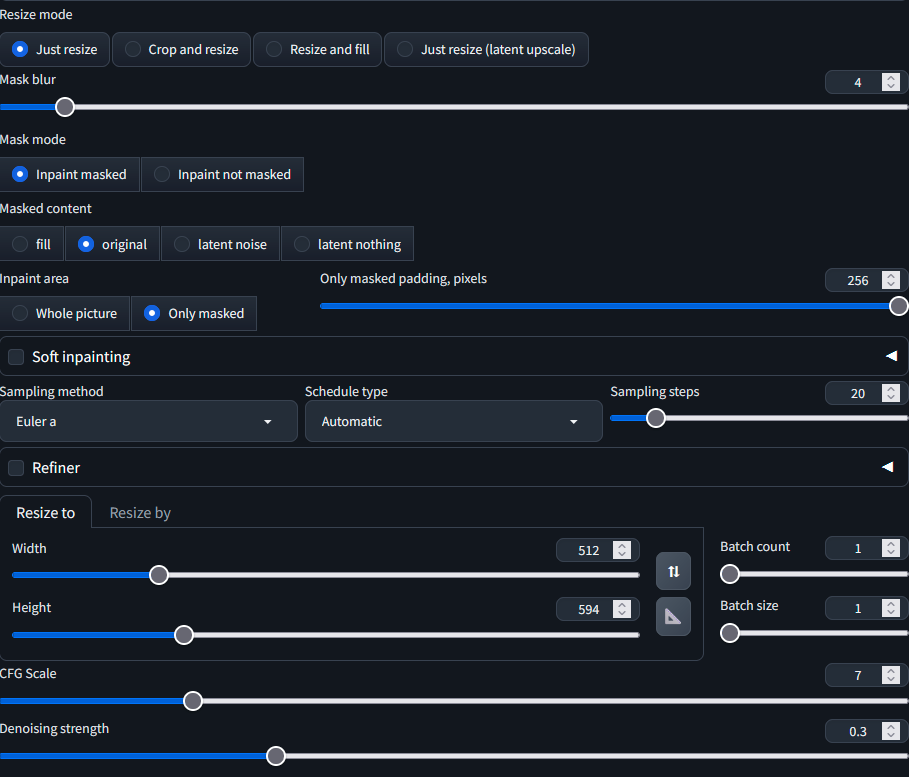The height and width of the screenshot is (777, 909).
Task: Click the CFG Scale stepper arrows
Action: (x=891, y=676)
